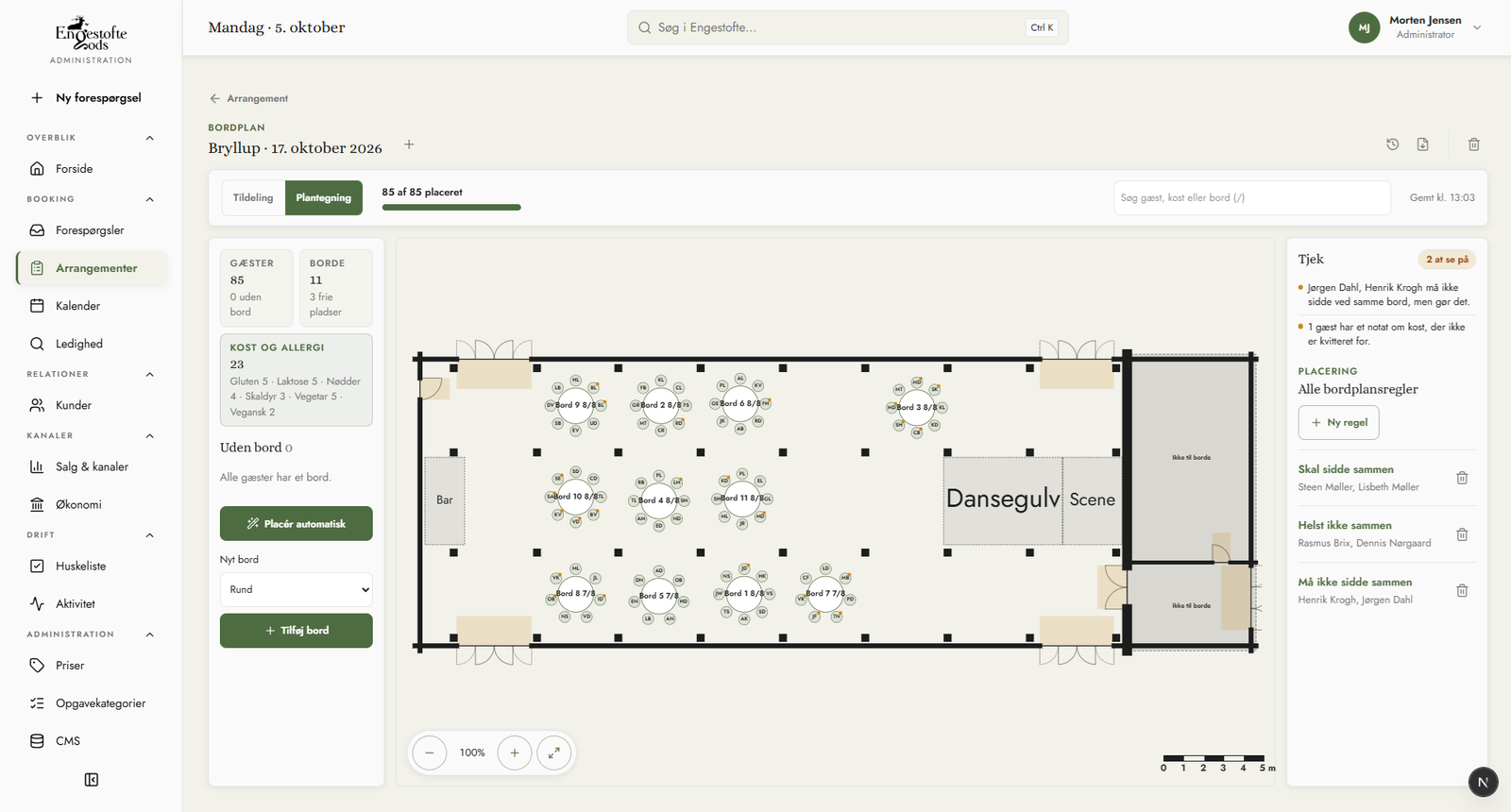Image resolution: width=1511 pixels, height=812 pixels.
Task: Switch to the Tildeling tab
Action: point(253,197)
